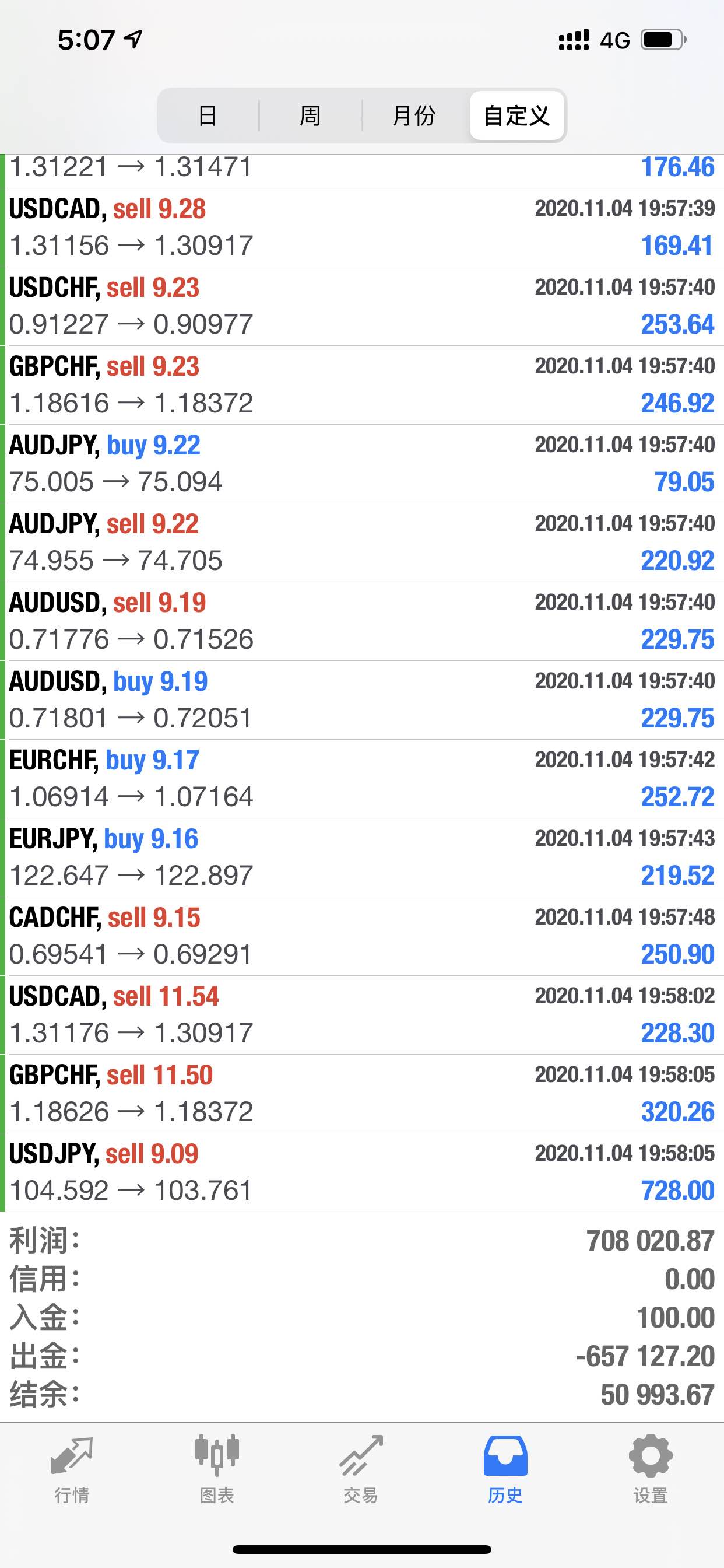Image resolution: width=724 pixels, height=1568 pixels.
Task: Tap the EURCHF buy 9.17 trade row
Action: coord(362,779)
